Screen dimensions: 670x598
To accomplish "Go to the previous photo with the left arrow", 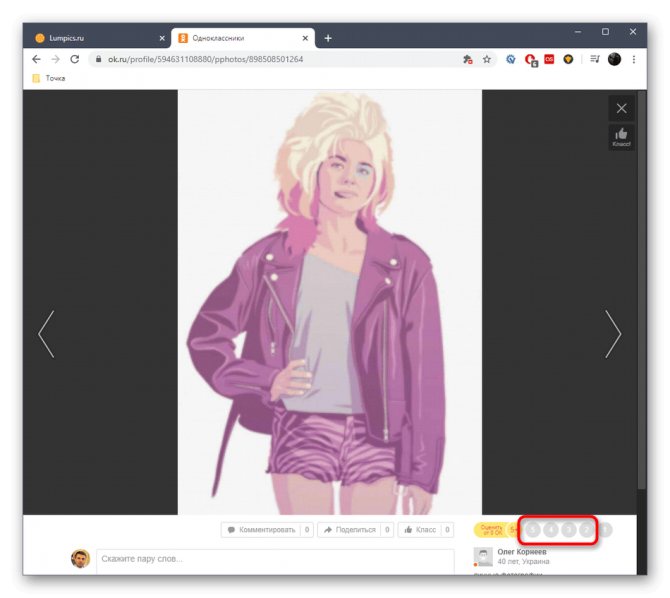I will point(46,334).
